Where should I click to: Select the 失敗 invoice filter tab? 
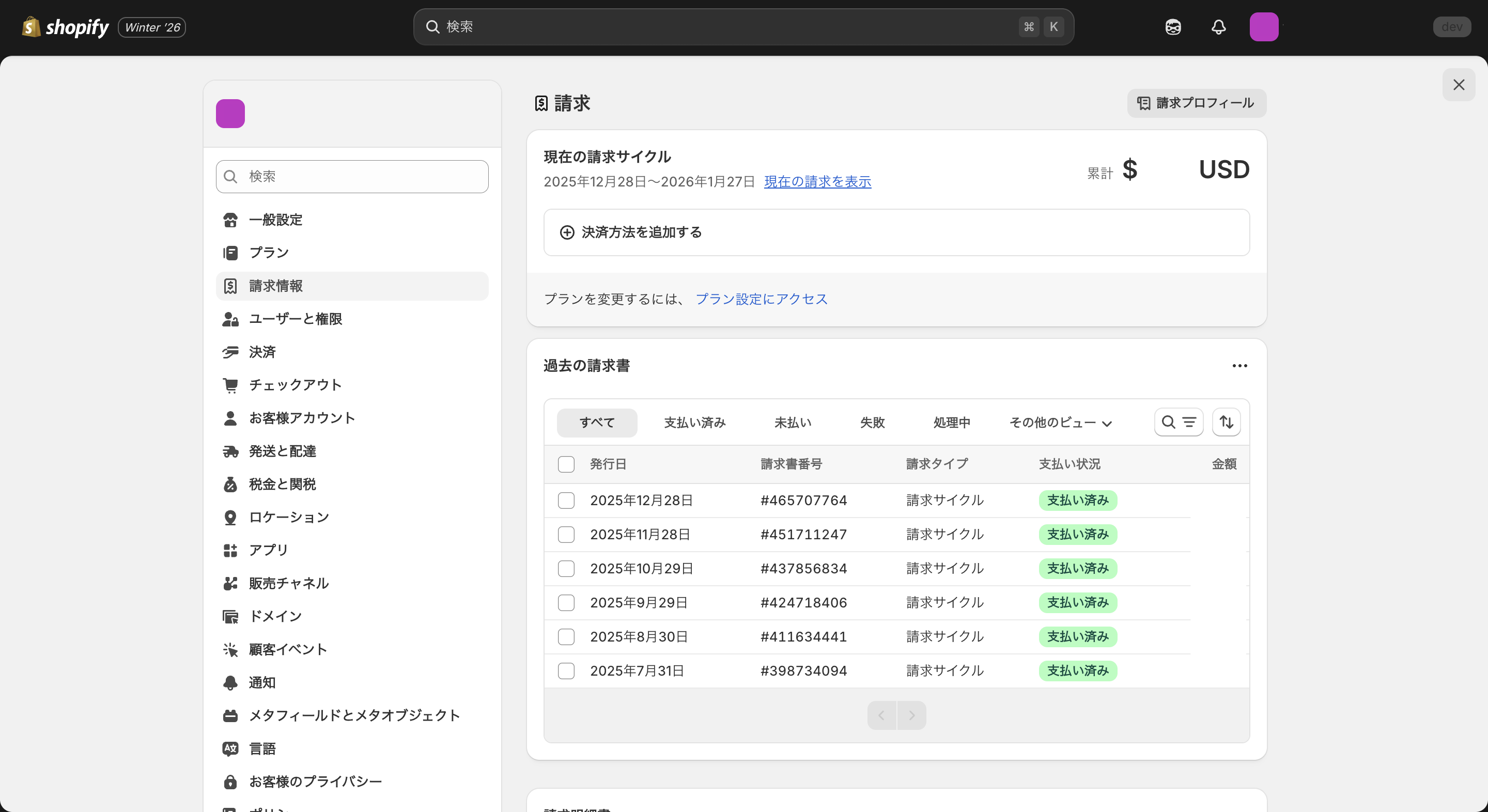[872, 422]
